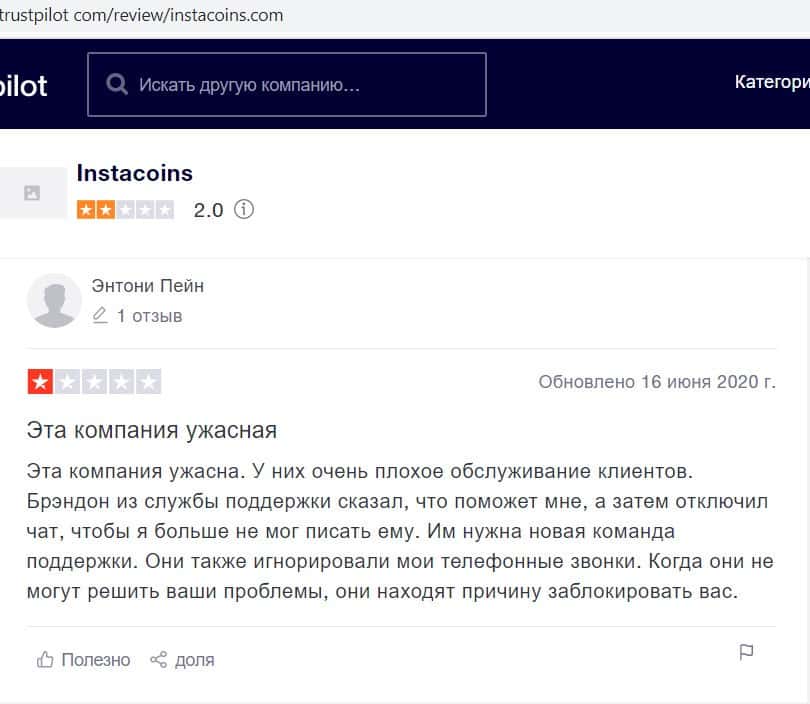Click the share icon
Image resolution: width=810 pixels, height=704 pixels.
[159, 660]
